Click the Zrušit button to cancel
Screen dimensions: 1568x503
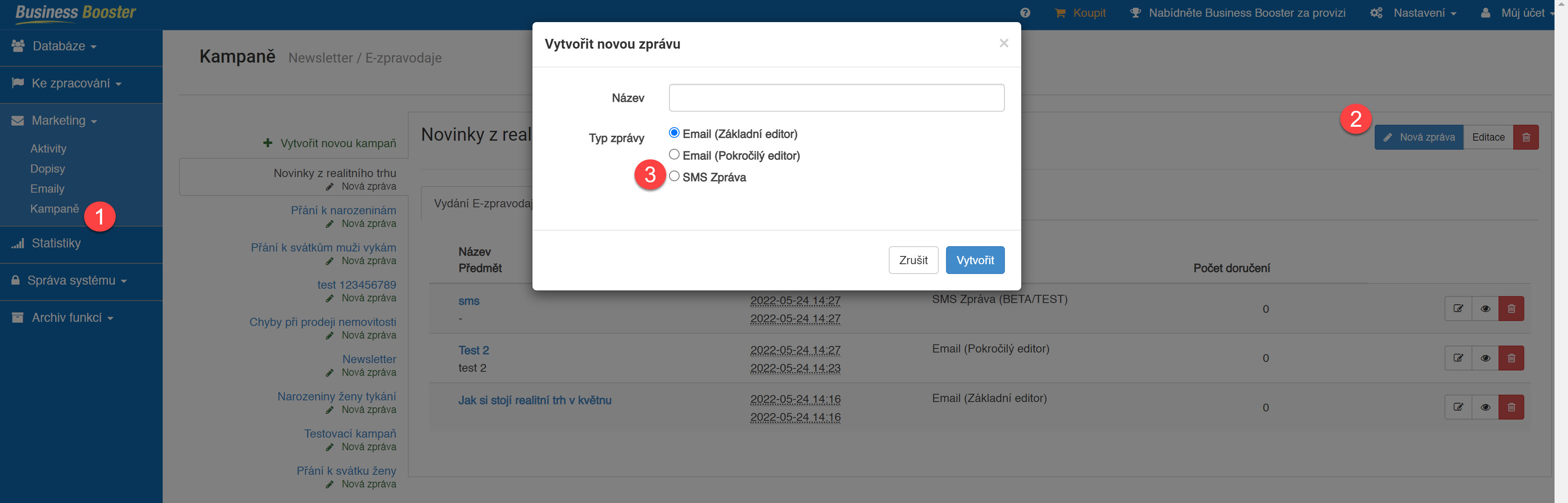(913, 260)
